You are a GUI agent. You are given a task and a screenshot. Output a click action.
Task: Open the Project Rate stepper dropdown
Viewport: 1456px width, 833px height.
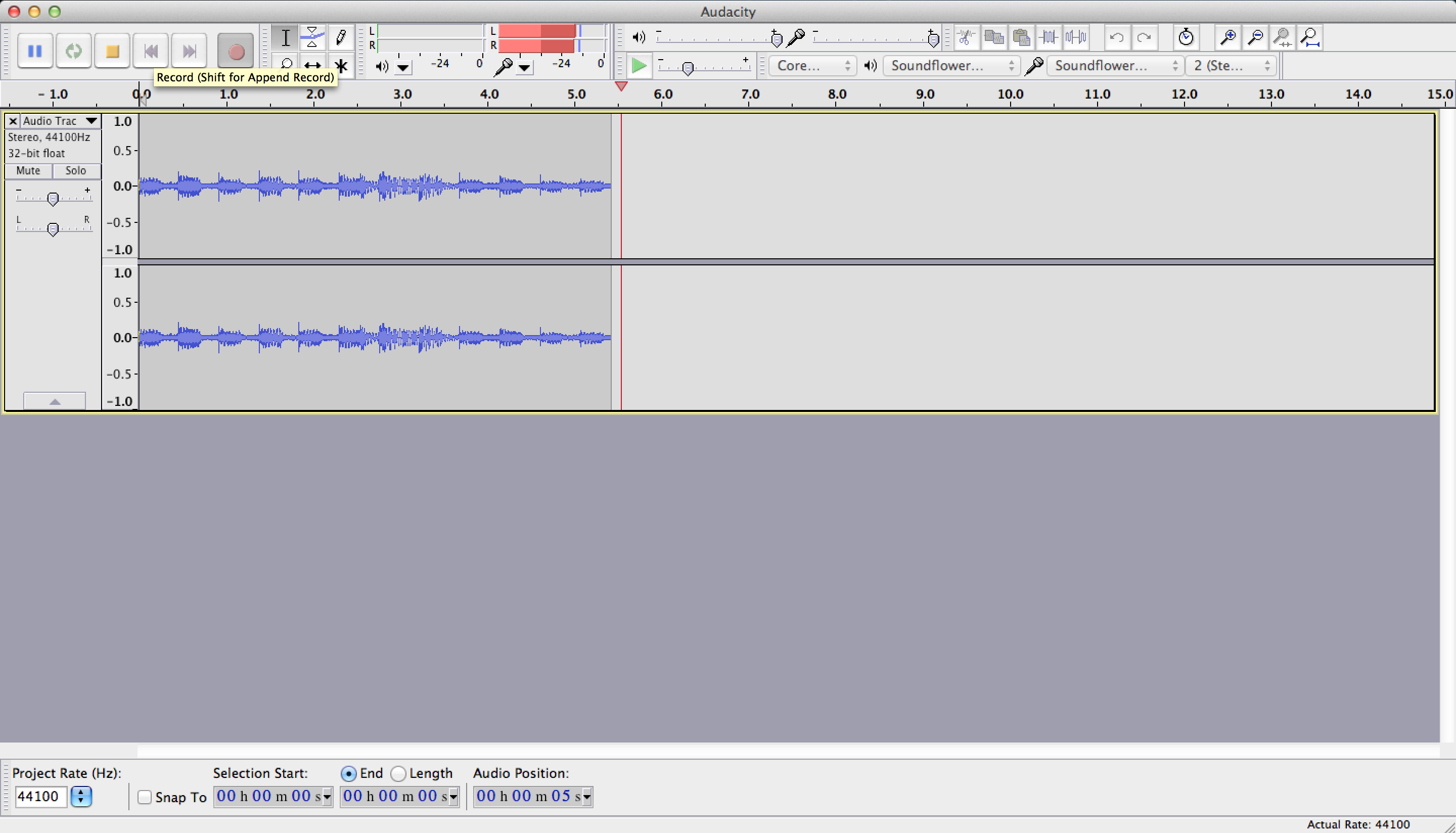click(81, 797)
